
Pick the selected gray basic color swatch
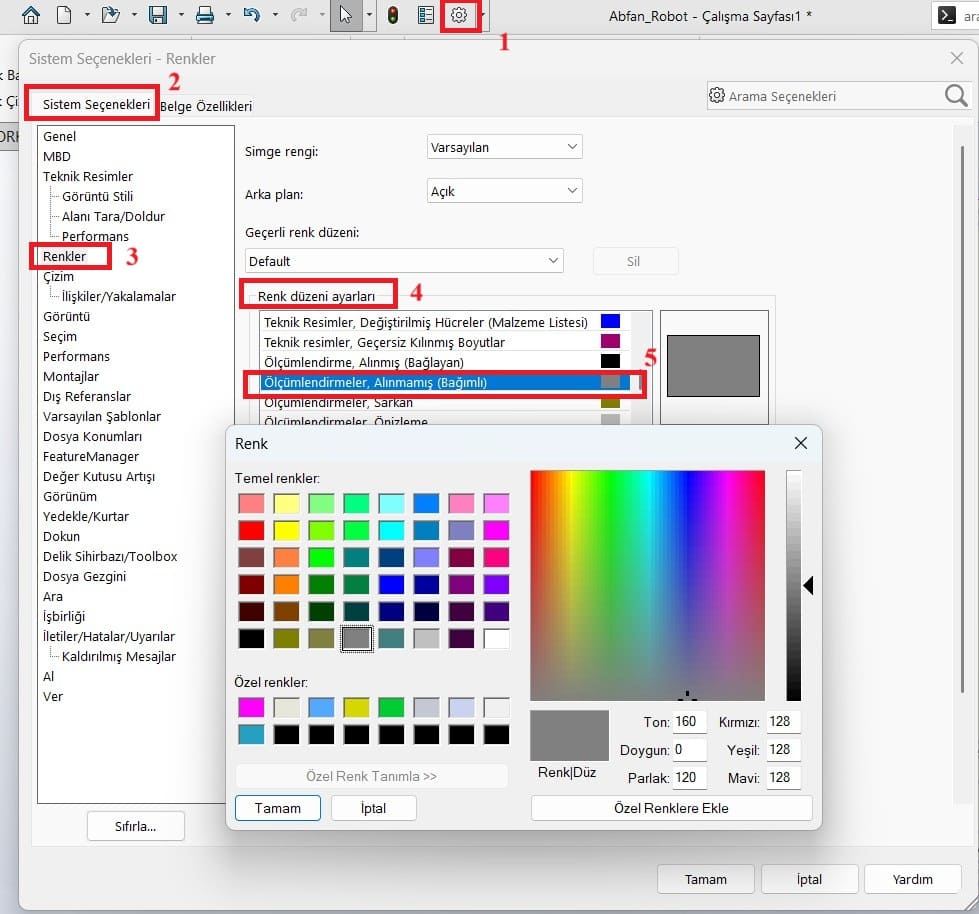pyautogui.click(x=357, y=639)
